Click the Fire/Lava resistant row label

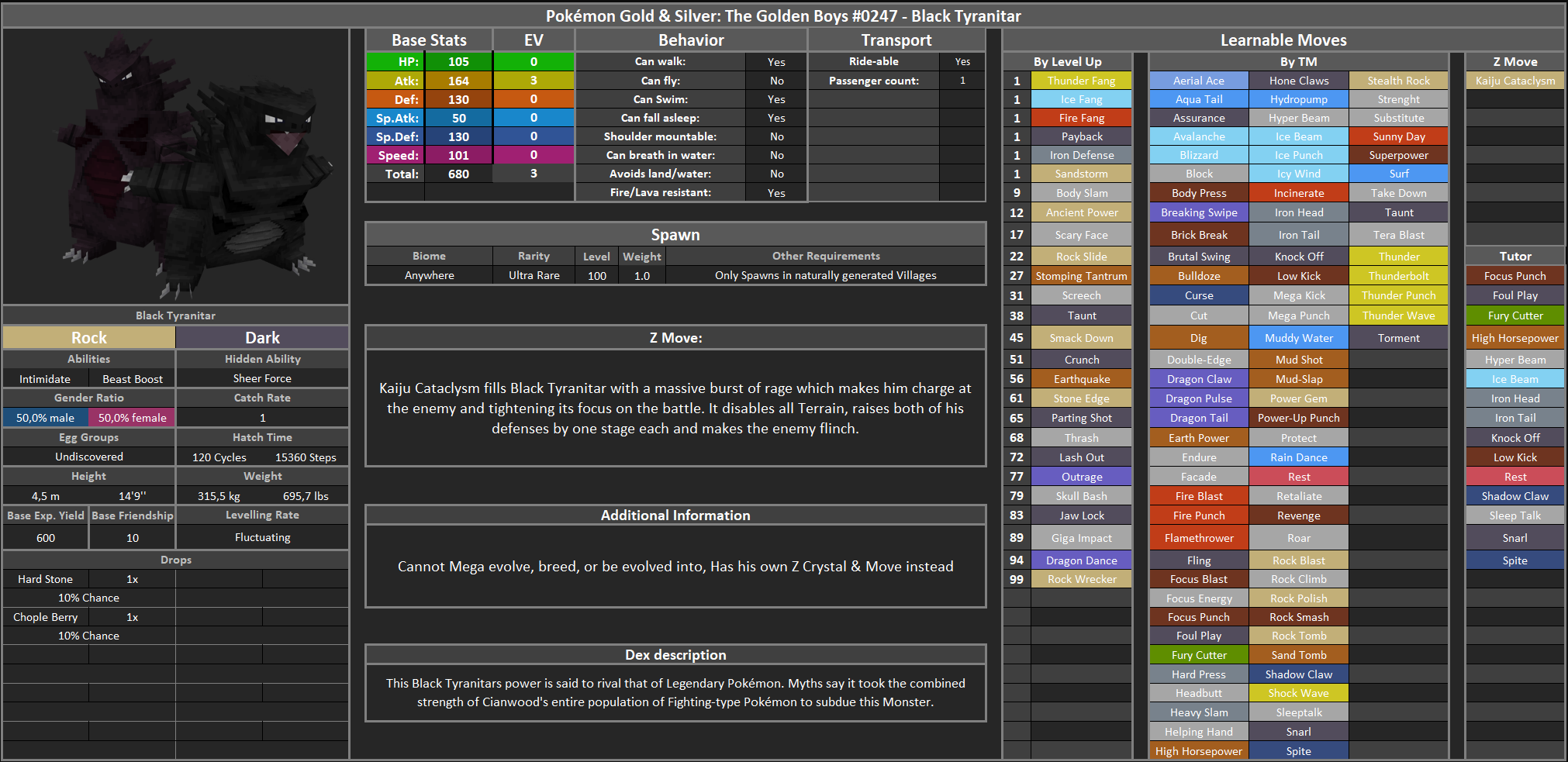660,192
